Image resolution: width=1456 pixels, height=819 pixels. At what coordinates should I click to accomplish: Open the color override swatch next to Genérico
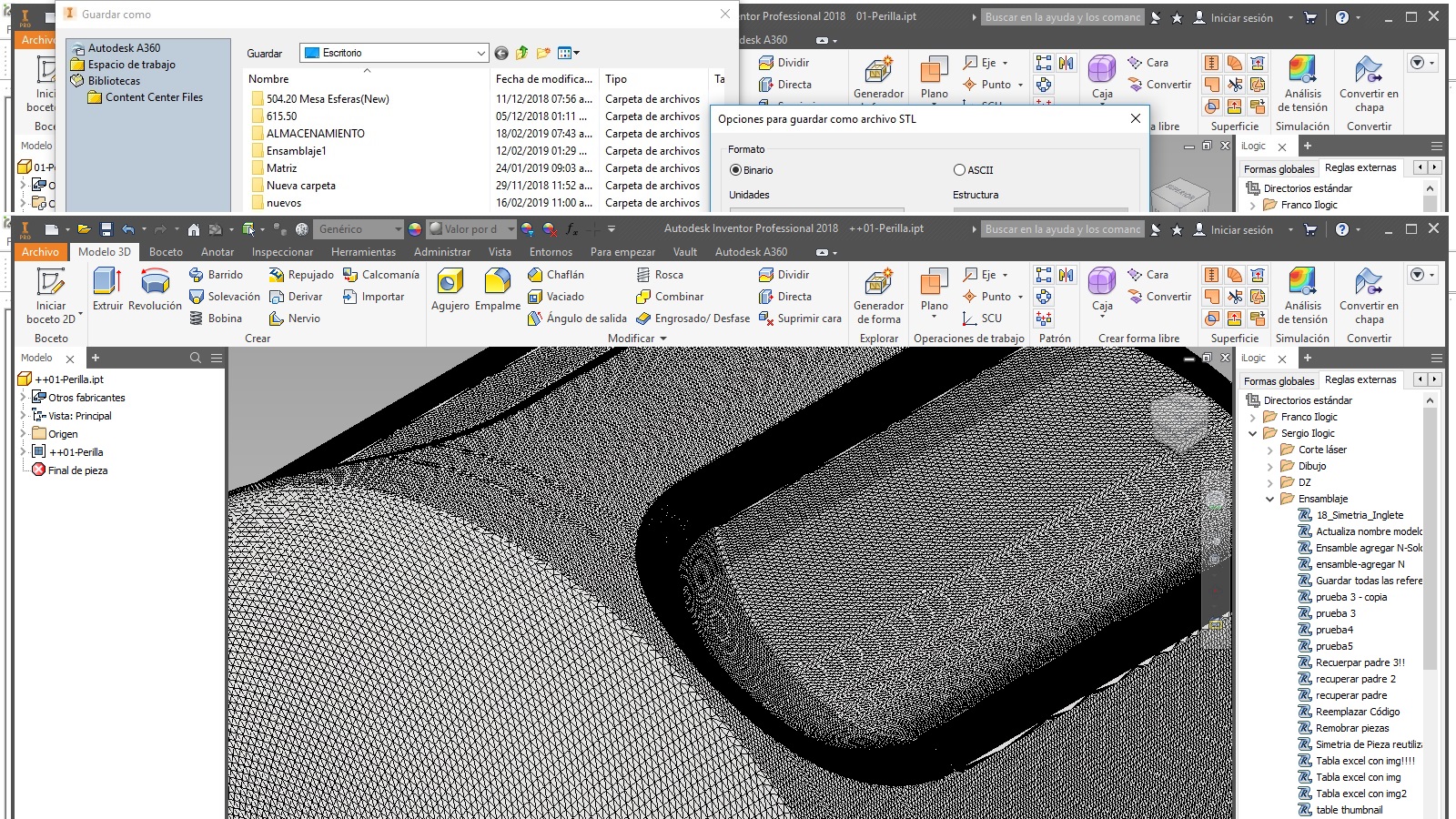[415, 228]
